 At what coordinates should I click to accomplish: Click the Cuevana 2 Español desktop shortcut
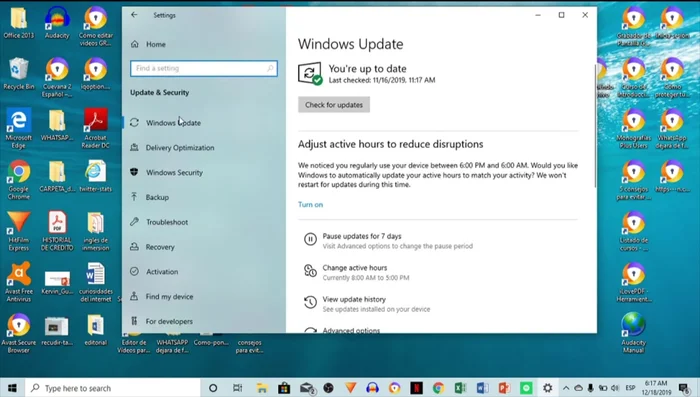[x=57, y=77]
